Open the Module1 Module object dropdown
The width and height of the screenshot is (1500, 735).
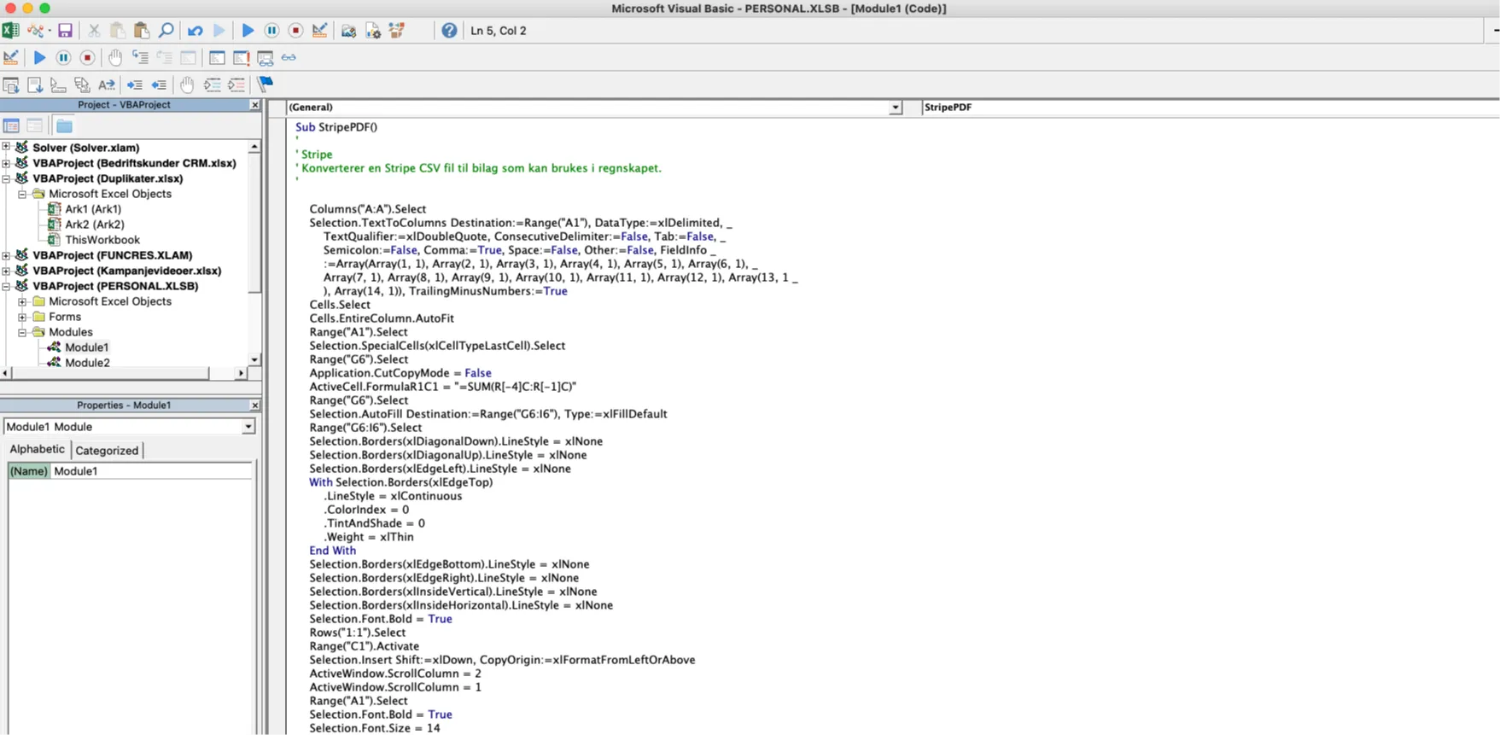pyautogui.click(x=249, y=427)
